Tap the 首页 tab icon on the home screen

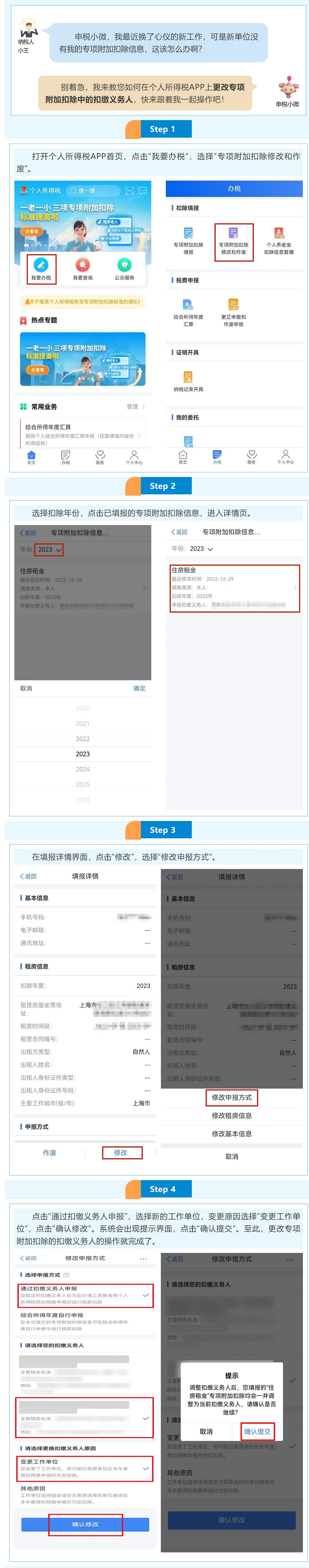(31, 455)
